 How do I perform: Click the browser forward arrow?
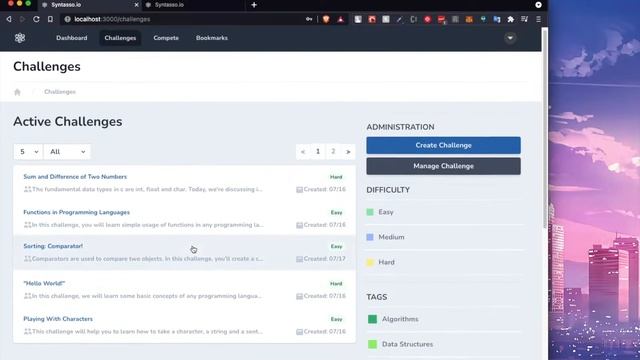22,19
